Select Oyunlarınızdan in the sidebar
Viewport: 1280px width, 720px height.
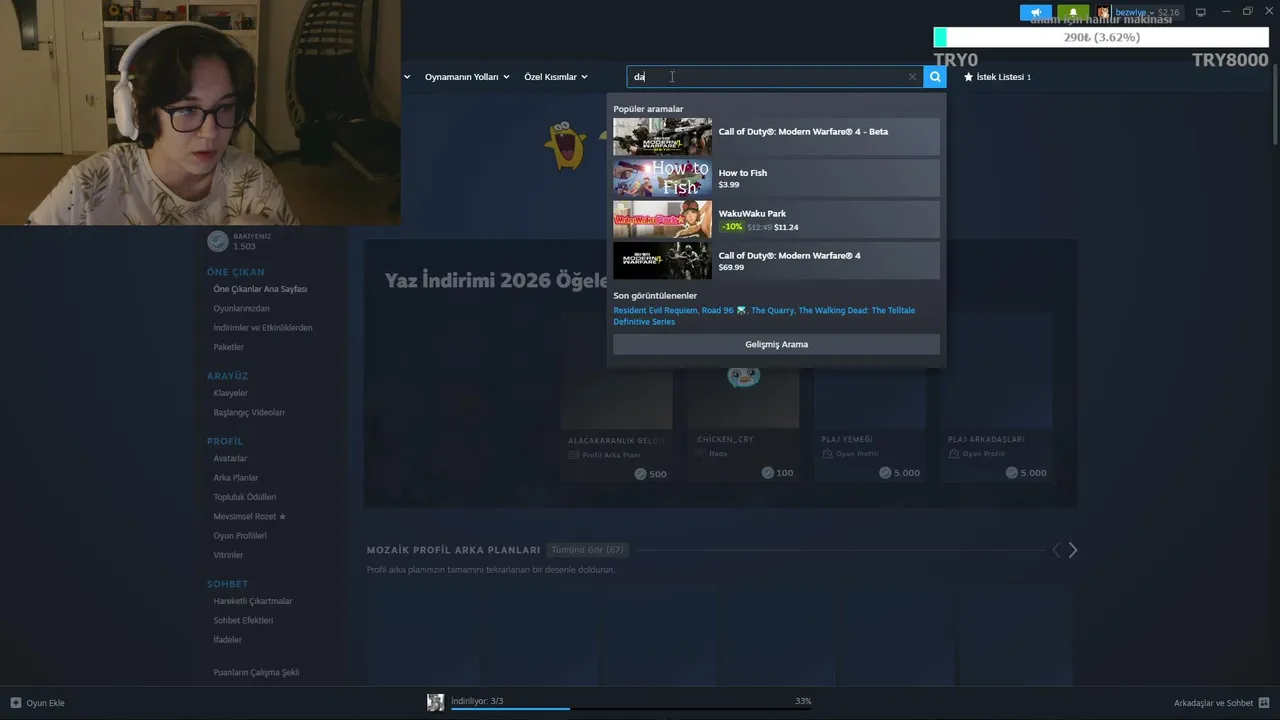[x=241, y=308]
